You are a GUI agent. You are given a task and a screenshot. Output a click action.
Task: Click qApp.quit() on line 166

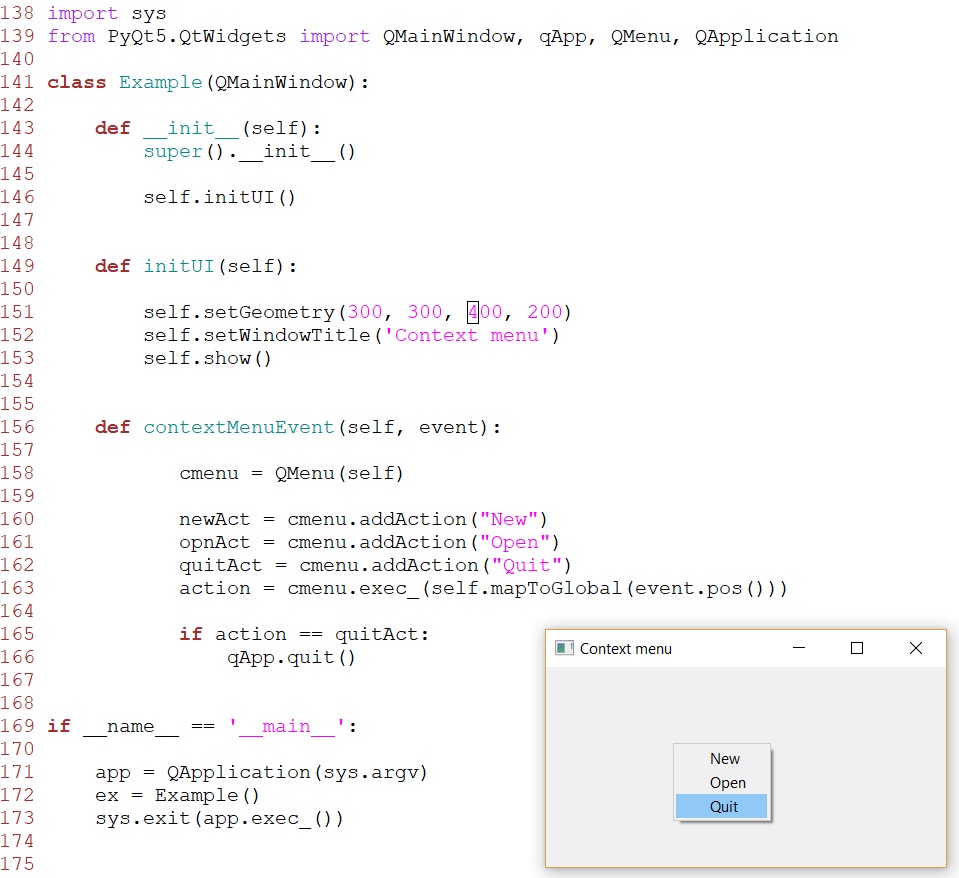point(291,658)
